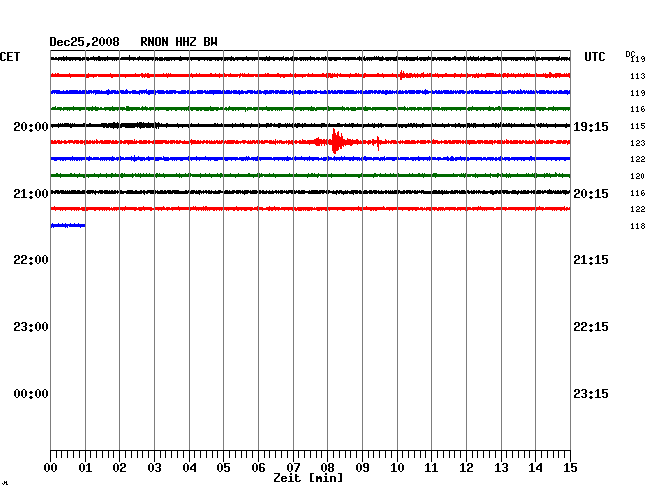Select the UTC timezone label
This screenshot has width=650, height=494.
point(595,57)
